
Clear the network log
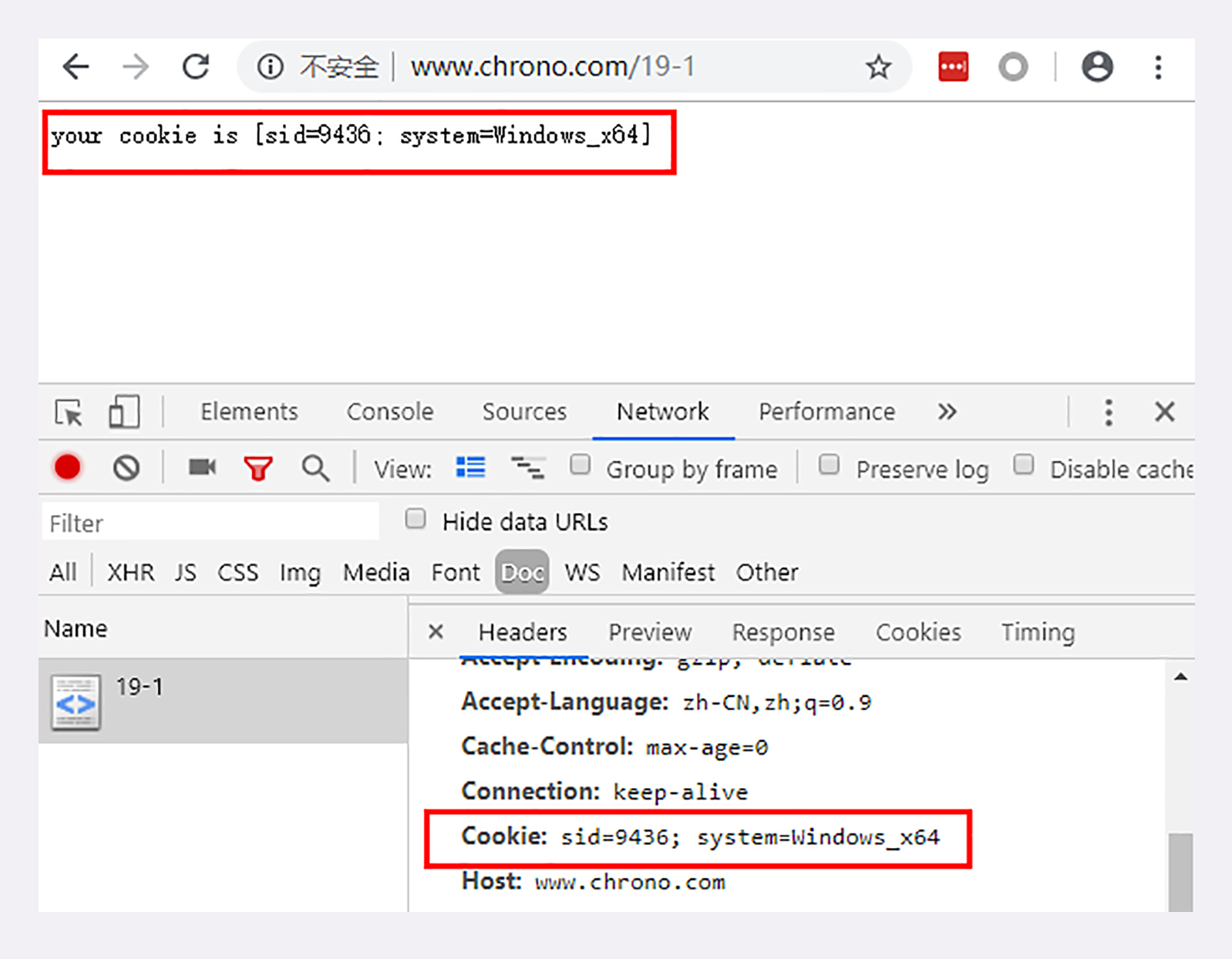(126, 468)
